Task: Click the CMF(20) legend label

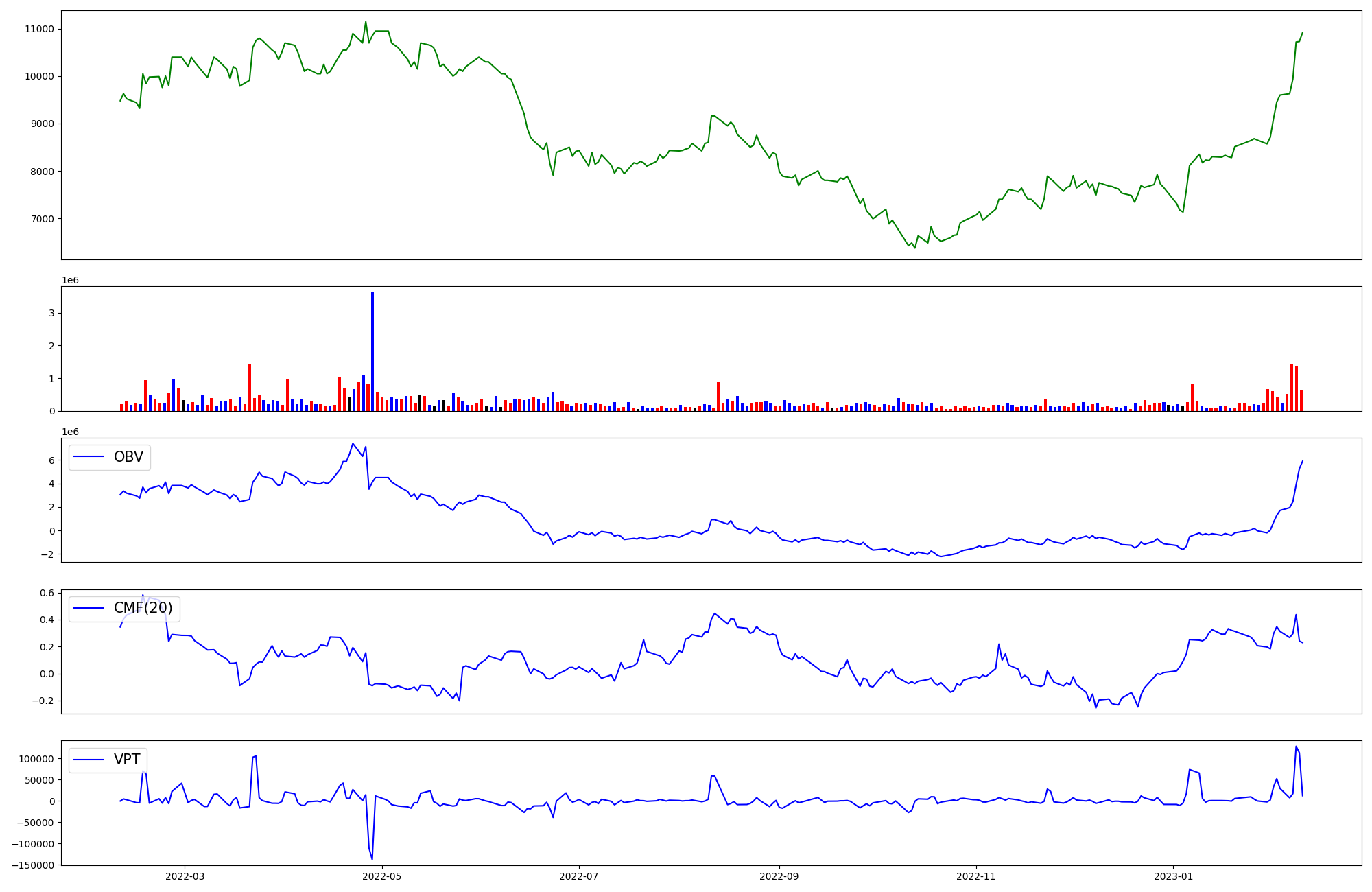Action: point(143,608)
